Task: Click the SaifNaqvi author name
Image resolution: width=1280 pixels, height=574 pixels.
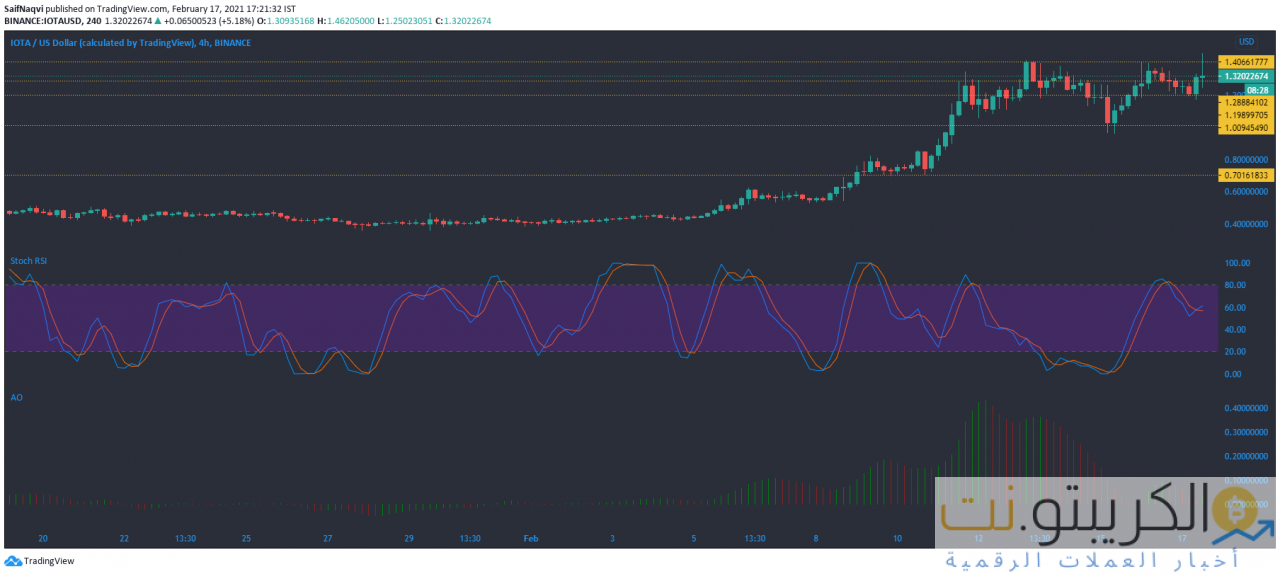Action: pyautogui.click(x=25, y=7)
